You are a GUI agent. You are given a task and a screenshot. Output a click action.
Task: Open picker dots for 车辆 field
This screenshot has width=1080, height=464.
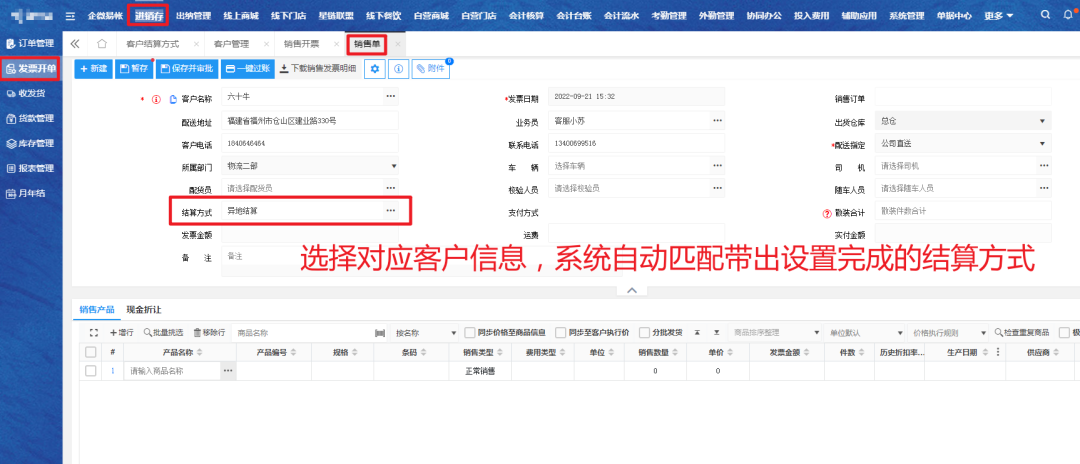point(718,165)
